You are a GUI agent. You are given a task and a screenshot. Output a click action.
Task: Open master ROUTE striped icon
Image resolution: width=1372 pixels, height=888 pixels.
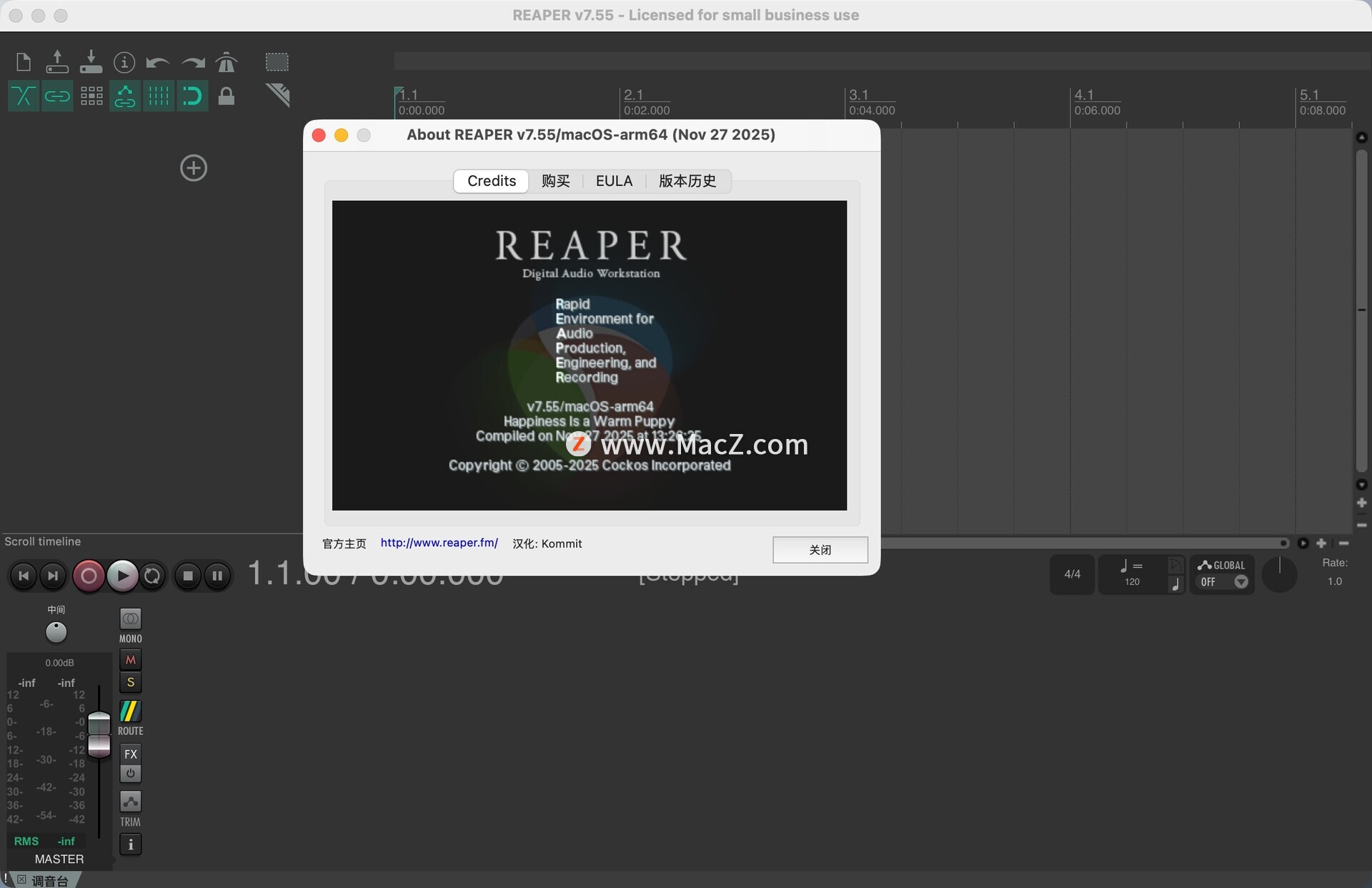tap(130, 711)
